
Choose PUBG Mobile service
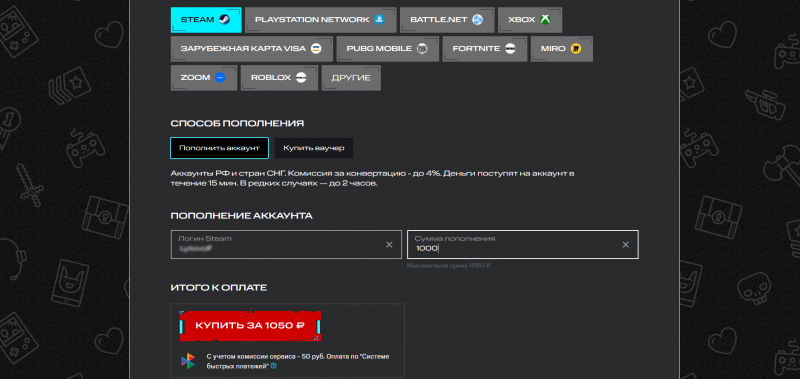tap(387, 49)
